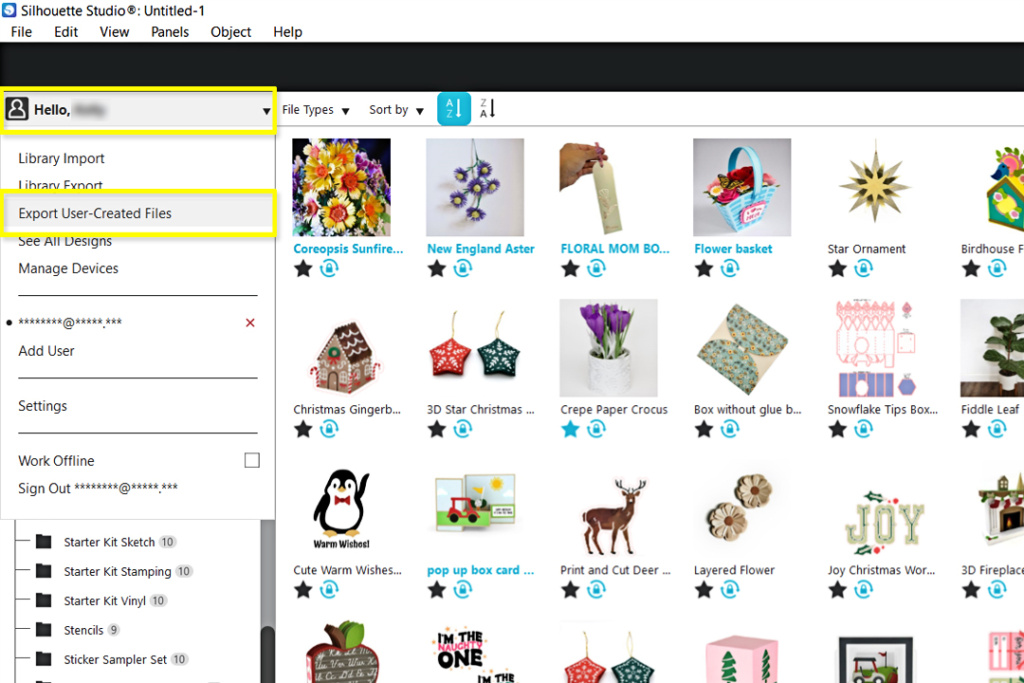Click the cloud sync icon under Coreopsis Sunfire
This screenshot has height=683, width=1024.
coord(329,269)
